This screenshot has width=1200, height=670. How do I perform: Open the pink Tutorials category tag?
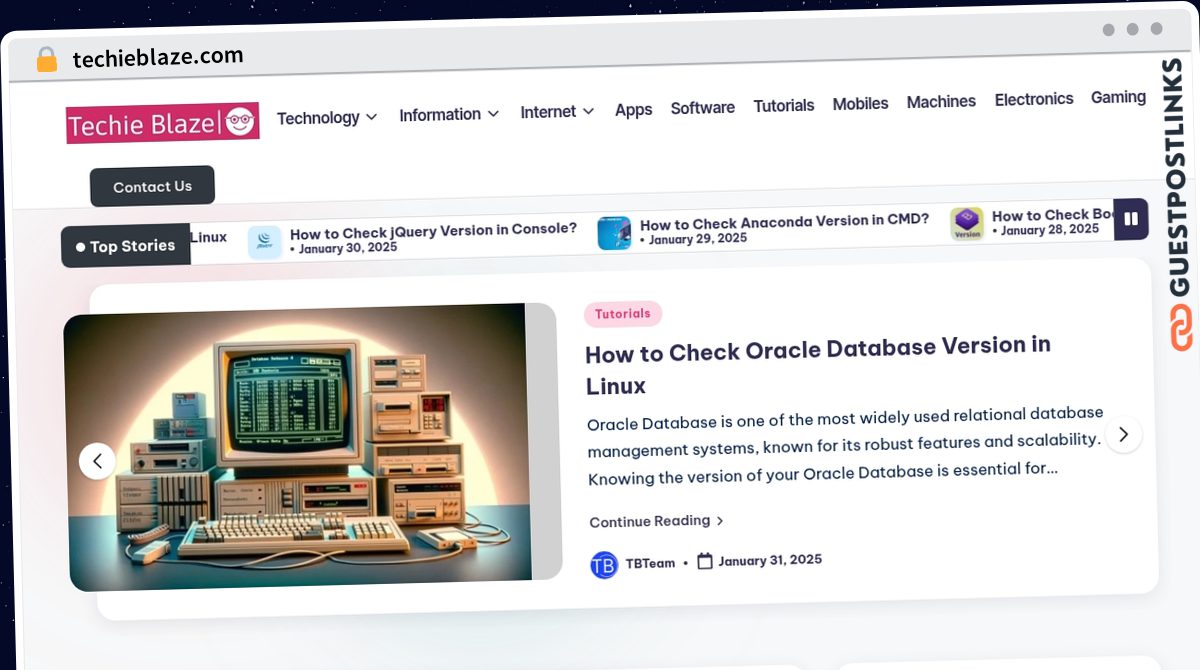pyautogui.click(x=623, y=313)
